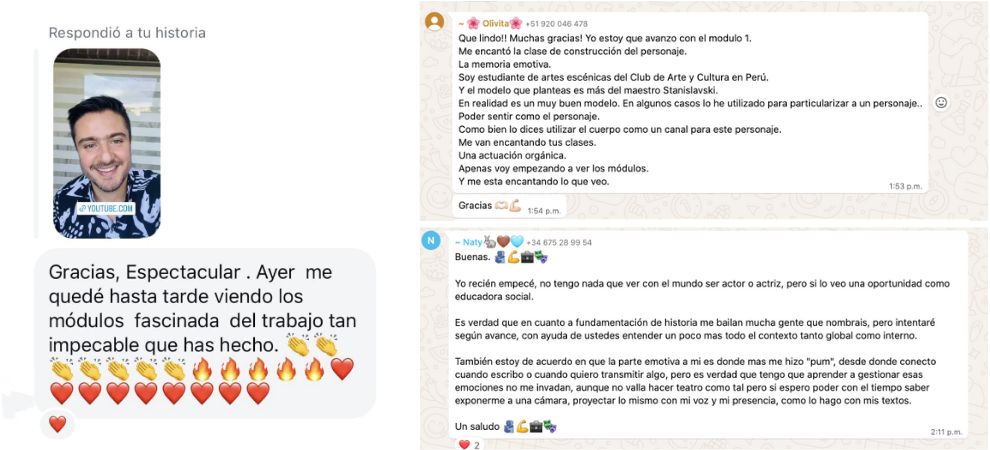Open emoji reaction smiley beside Olivita's message
The height and width of the screenshot is (450, 990).
tap(941, 102)
